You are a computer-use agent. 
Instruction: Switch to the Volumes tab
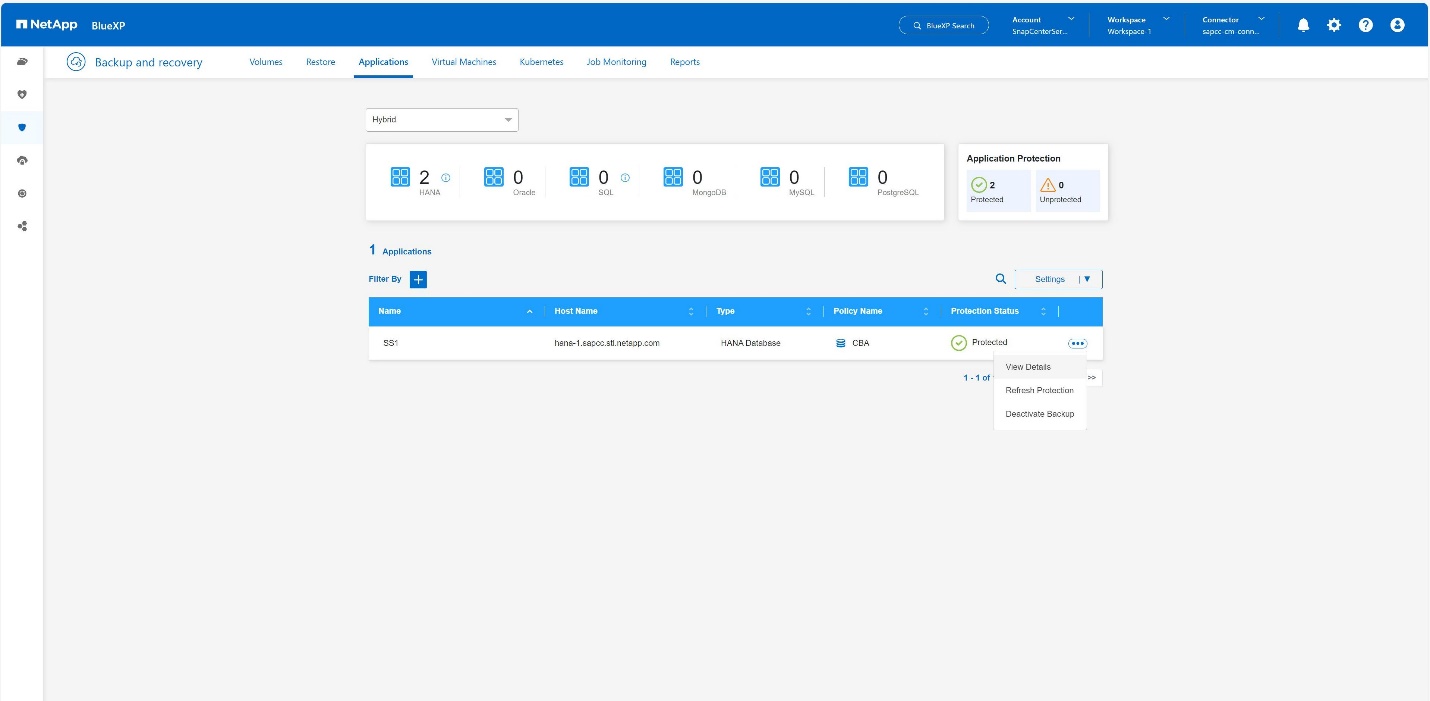266,62
